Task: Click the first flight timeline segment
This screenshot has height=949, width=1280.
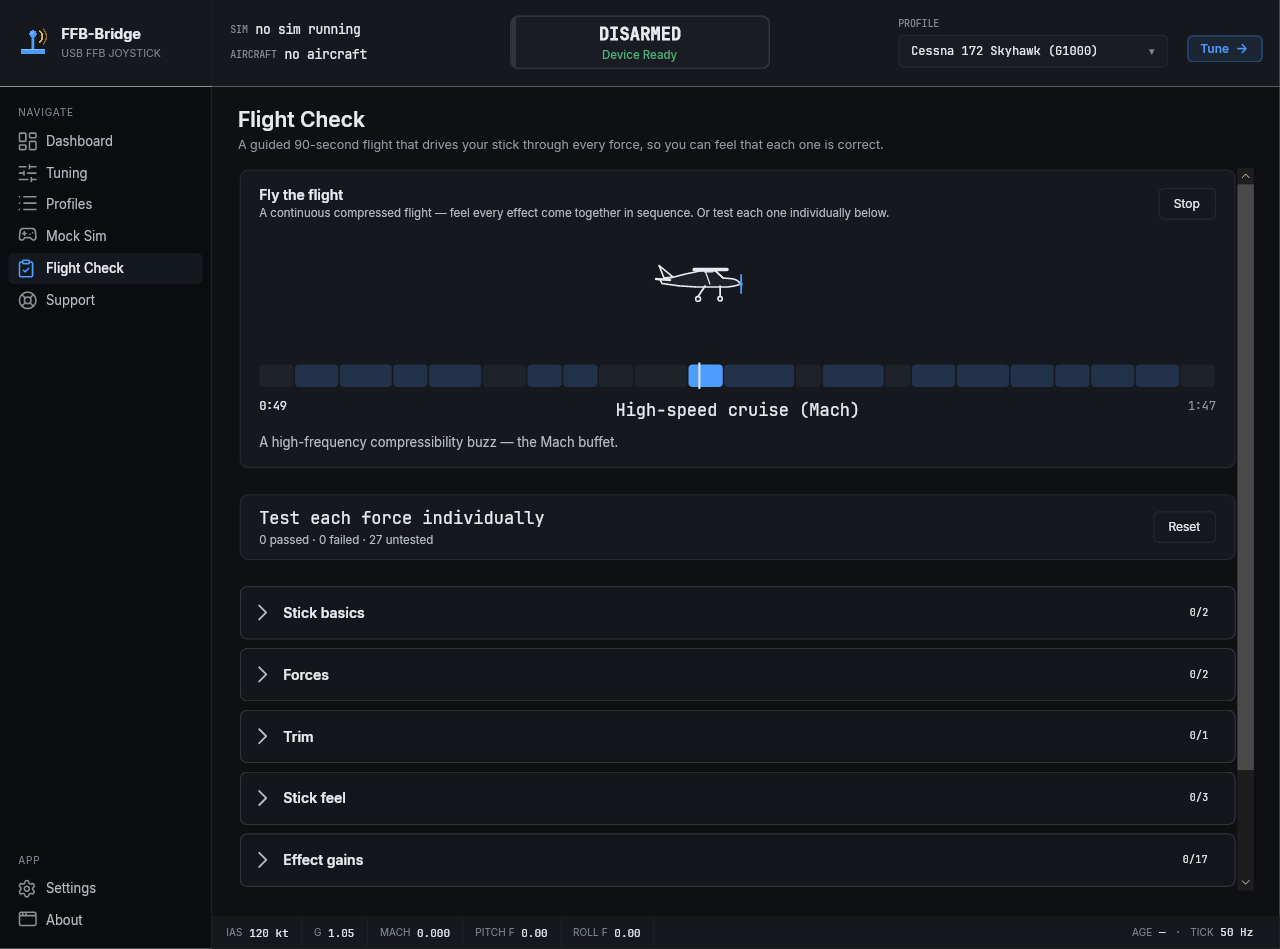Action: coord(276,376)
